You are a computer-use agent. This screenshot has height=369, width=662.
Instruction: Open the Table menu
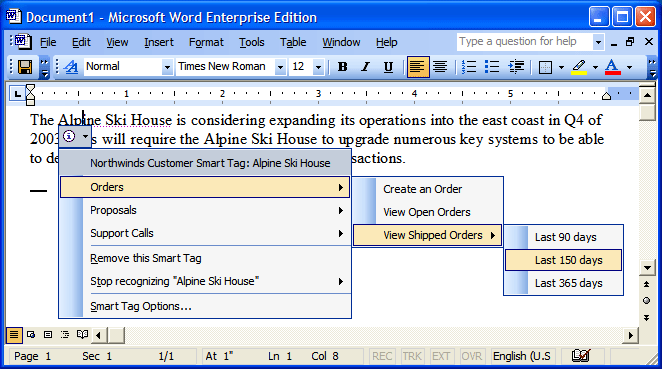click(x=293, y=42)
